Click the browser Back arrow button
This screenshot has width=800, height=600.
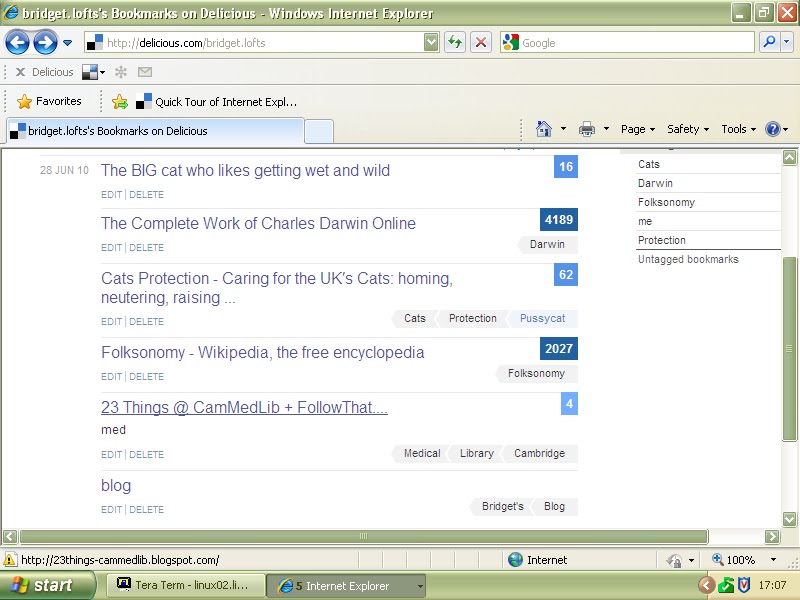point(17,42)
